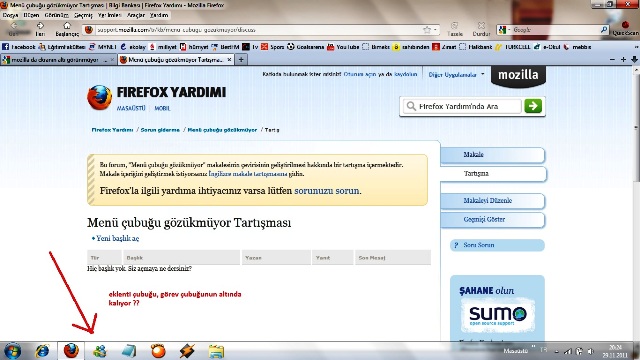Click the "sorunuzu sorun" link
The width and height of the screenshot is (640, 360).
(327, 191)
